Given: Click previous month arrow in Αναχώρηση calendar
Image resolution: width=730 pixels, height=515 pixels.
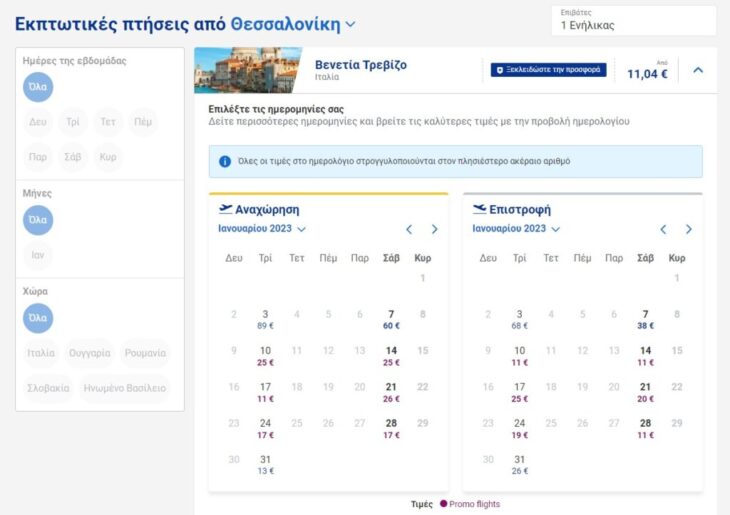Looking at the screenshot, I should [x=409, y=229].
